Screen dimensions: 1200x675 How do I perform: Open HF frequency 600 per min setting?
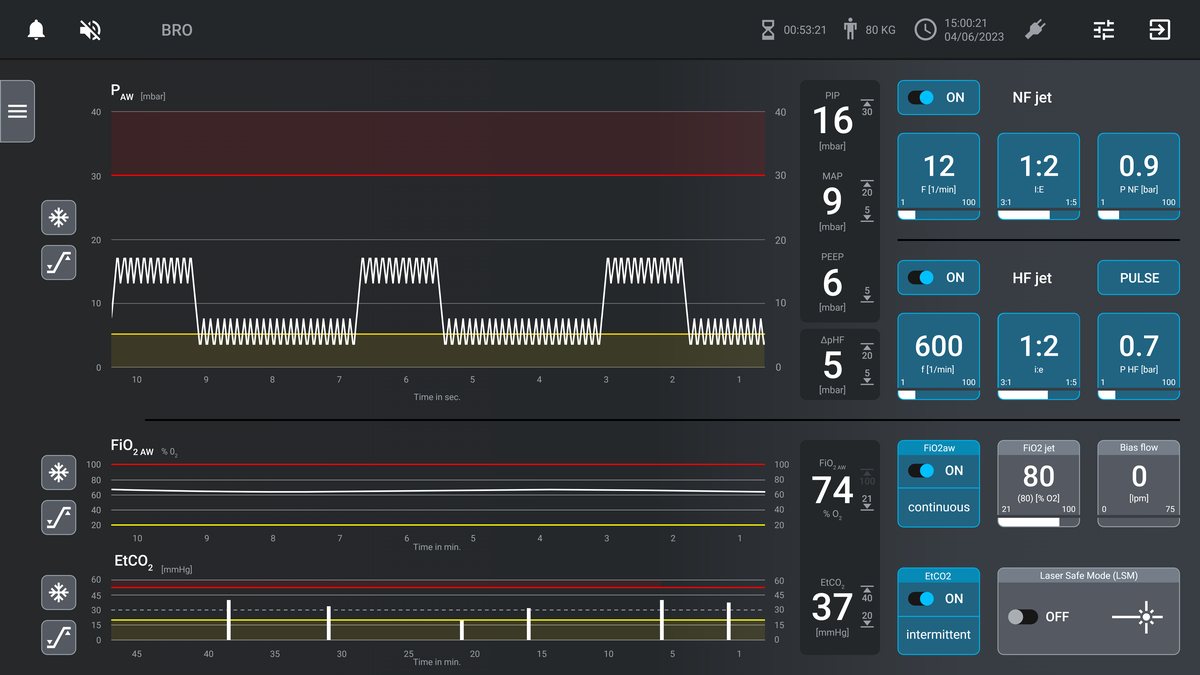[938, 356]
